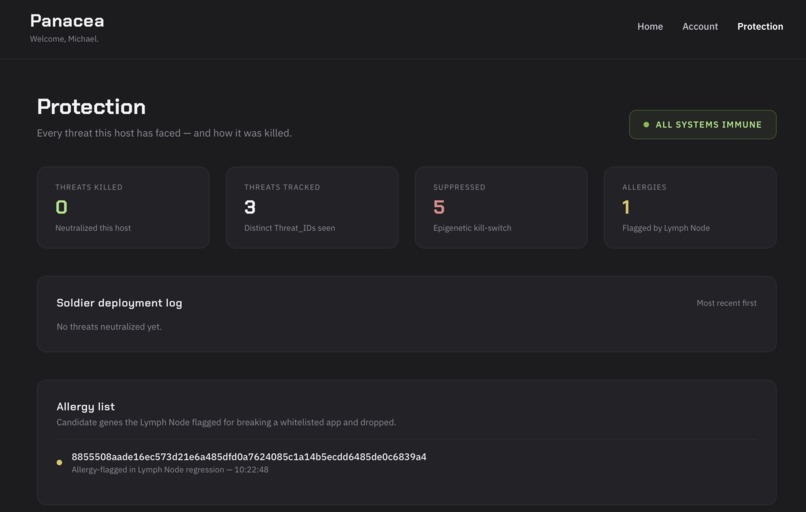Open the Allergies stat card
806x512 pixels.
690,207
